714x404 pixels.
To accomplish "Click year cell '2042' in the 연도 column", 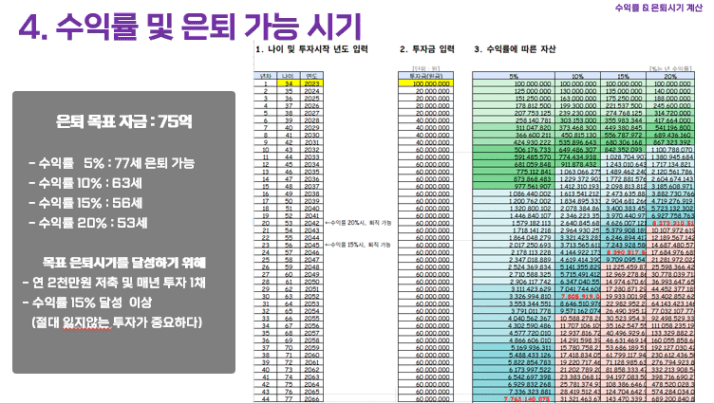I will click(312, 223).
